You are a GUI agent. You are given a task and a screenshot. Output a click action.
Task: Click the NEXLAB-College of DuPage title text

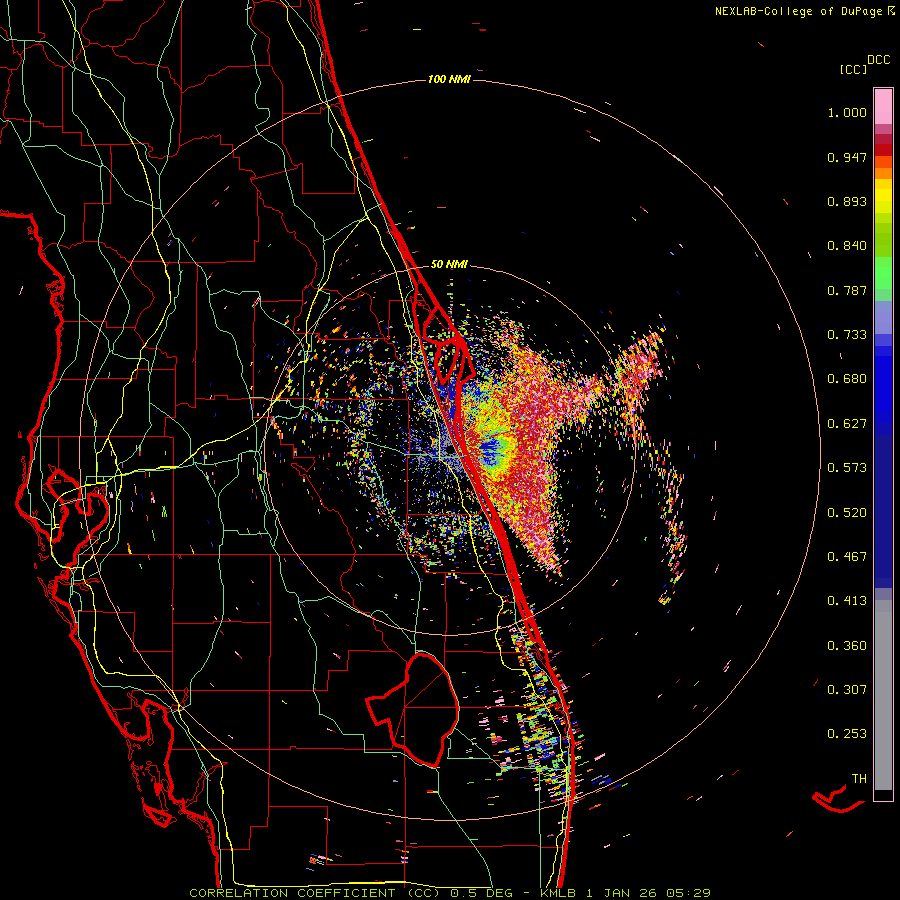[x=800, y=11]
